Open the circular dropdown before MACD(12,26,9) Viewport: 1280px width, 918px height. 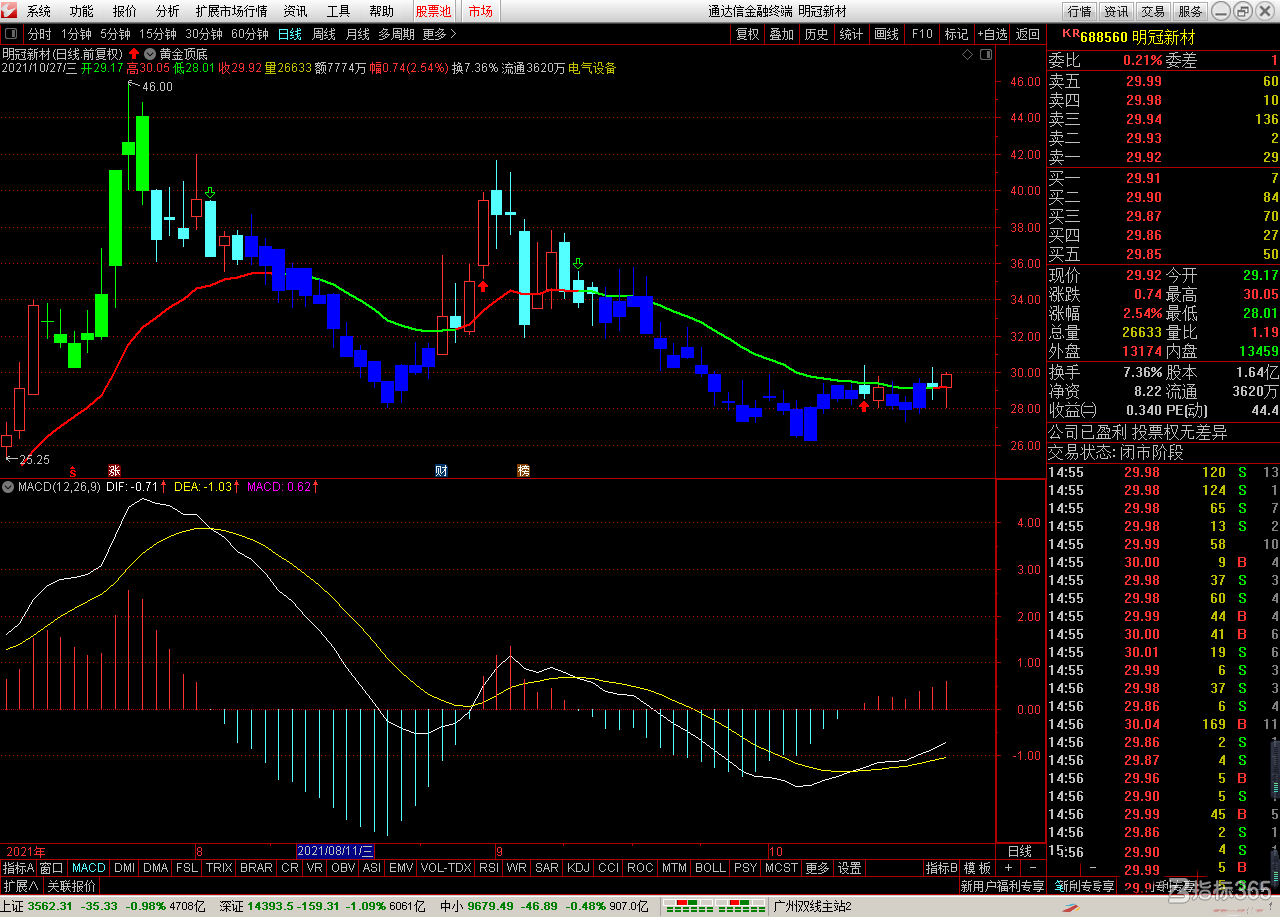point(8,487)
